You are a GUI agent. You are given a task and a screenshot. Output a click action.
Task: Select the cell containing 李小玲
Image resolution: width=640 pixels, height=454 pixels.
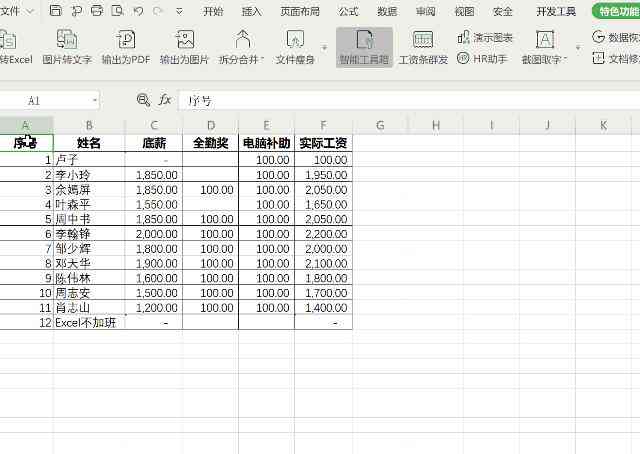[x=89, y=175]
